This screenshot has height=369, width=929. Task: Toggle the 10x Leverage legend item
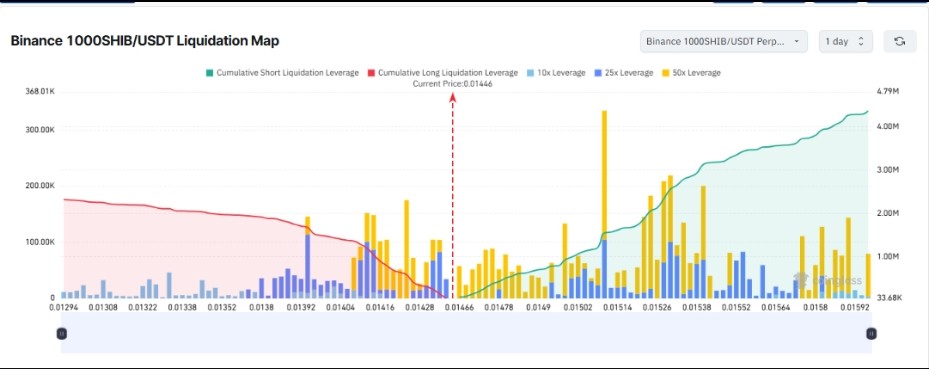556,73
